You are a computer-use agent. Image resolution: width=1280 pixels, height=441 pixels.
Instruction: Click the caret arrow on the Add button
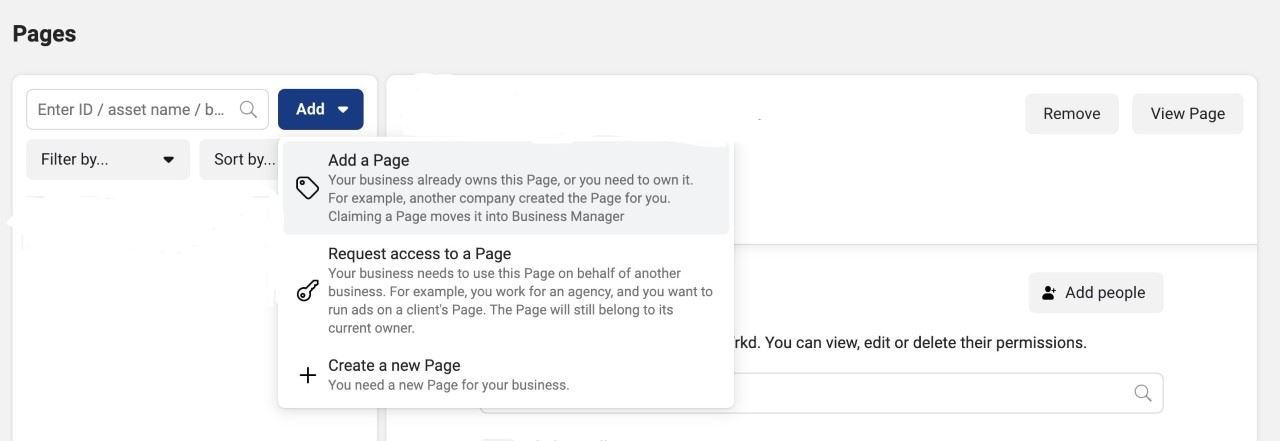343,110
